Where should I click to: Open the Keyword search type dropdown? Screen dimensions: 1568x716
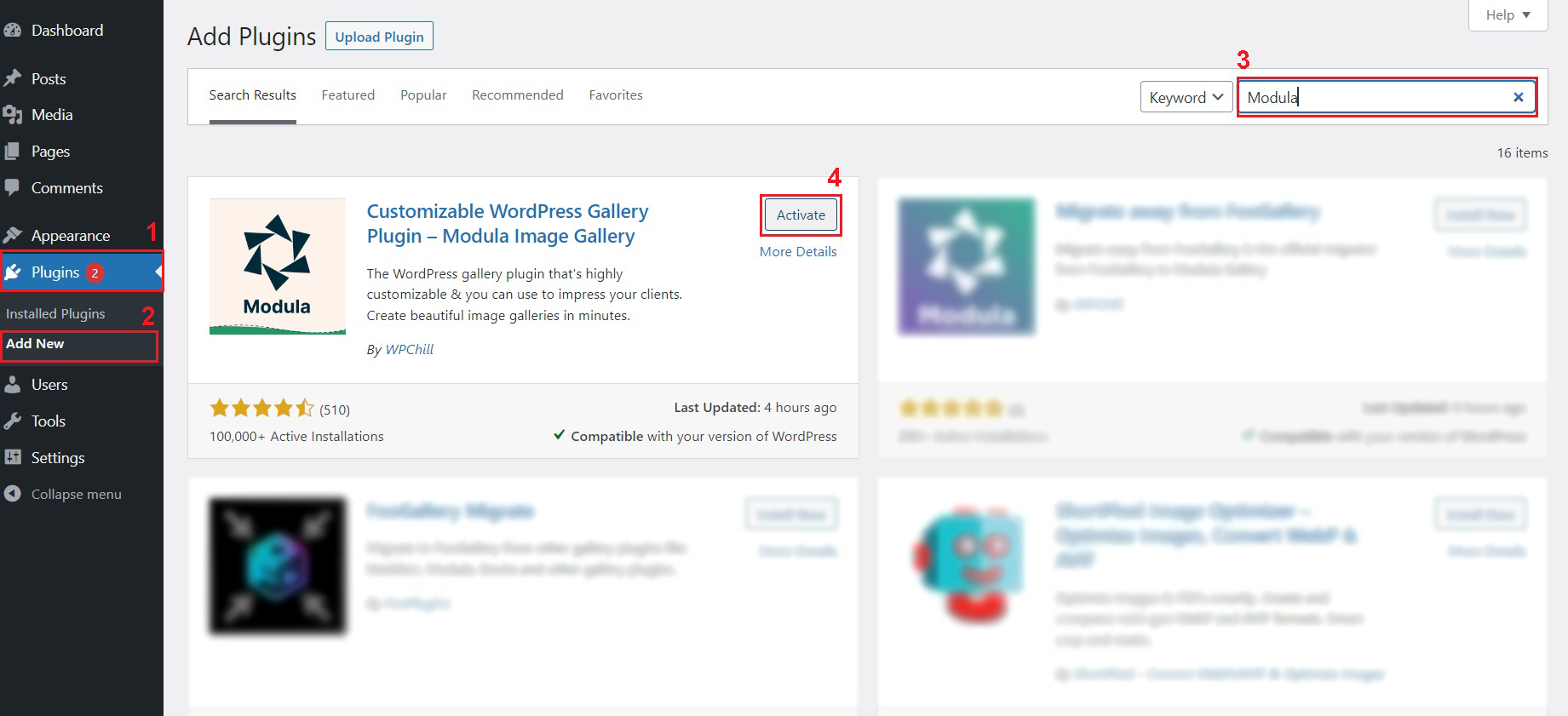coord(1186,97)
